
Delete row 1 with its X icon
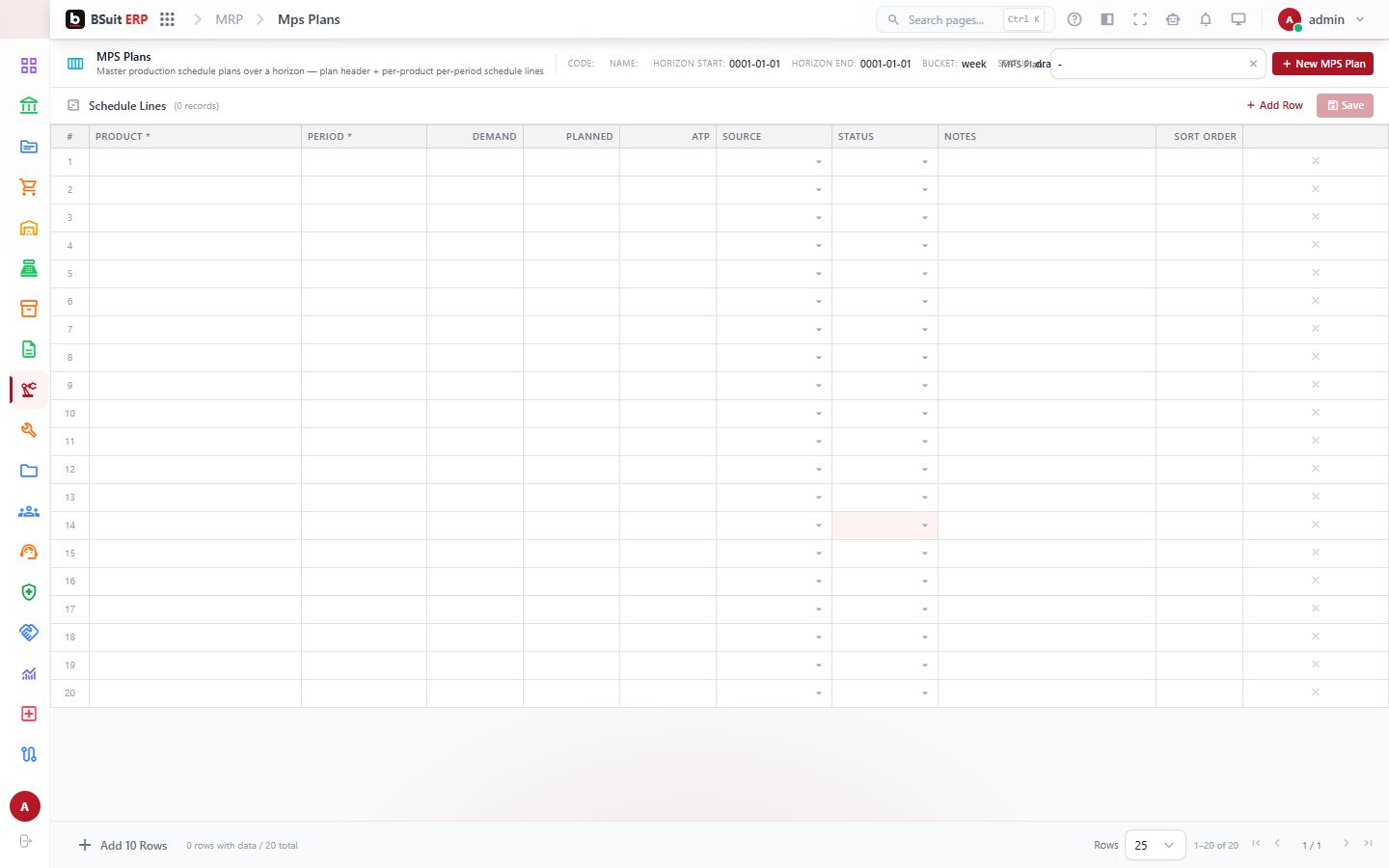click(1315, 161)
